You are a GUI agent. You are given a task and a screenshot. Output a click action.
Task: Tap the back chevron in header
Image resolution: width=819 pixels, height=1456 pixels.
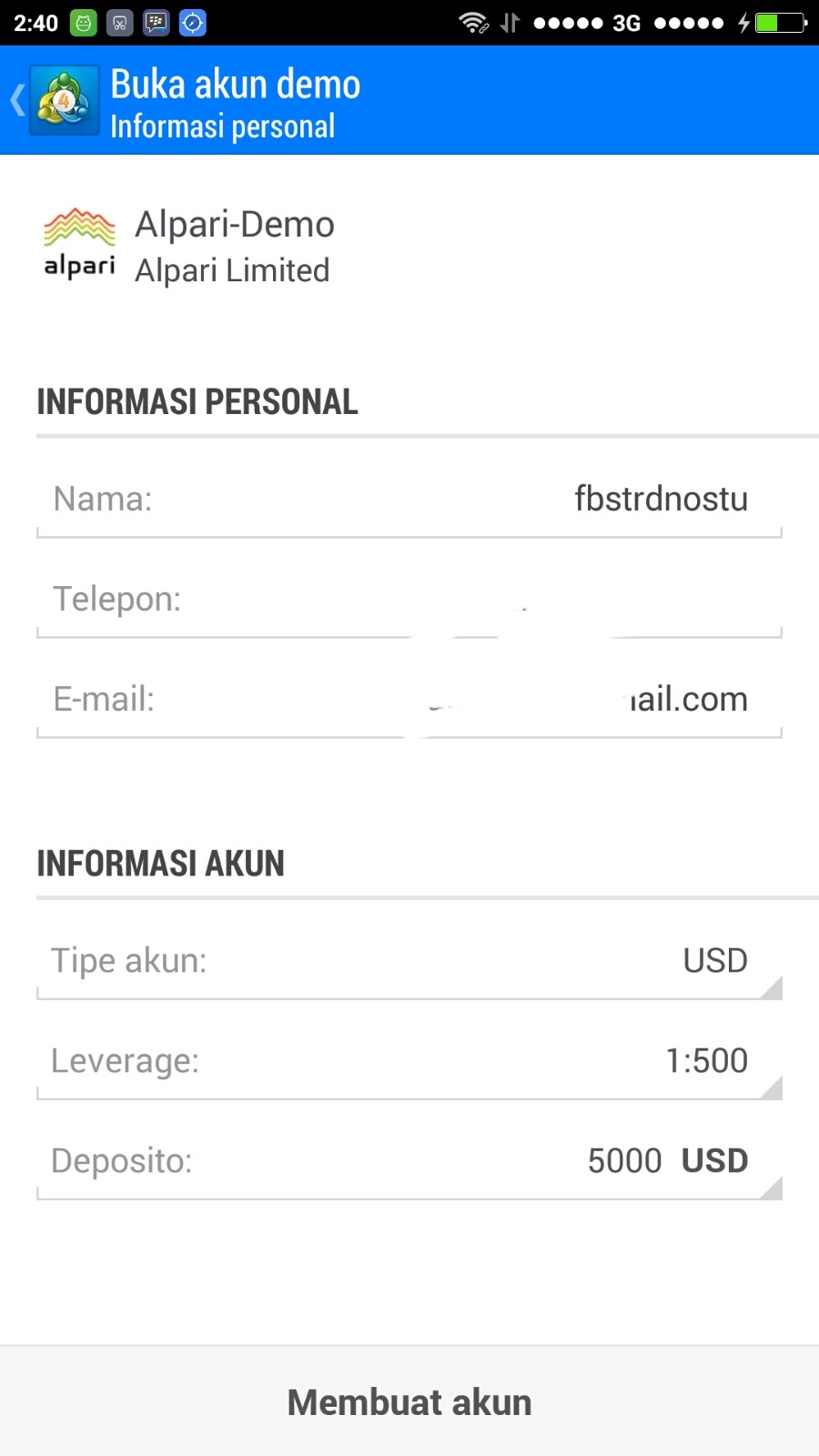pyautogui.click(x=16, y=100)
